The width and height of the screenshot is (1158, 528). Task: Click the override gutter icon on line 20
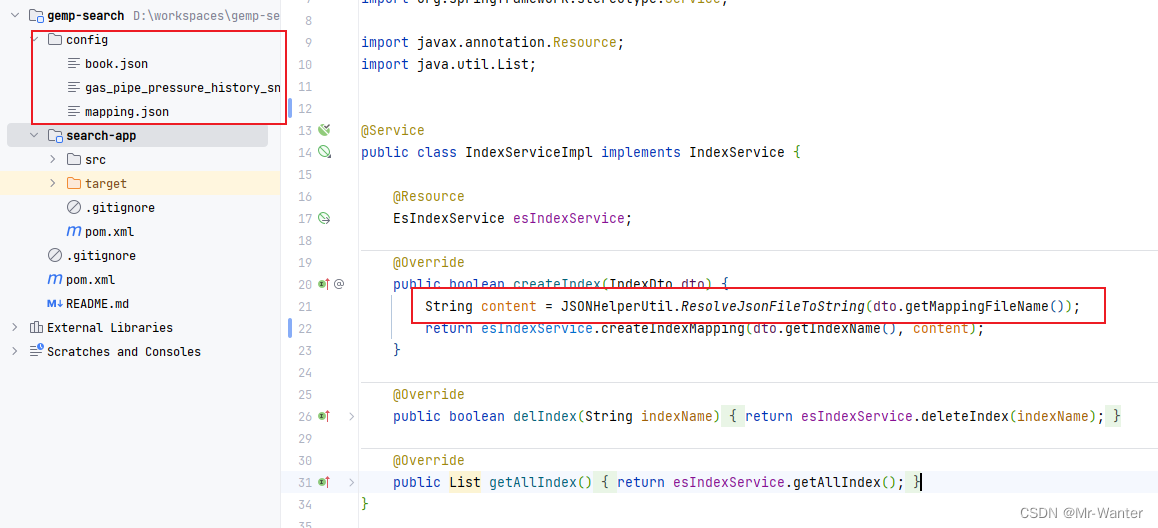(323, 284)
